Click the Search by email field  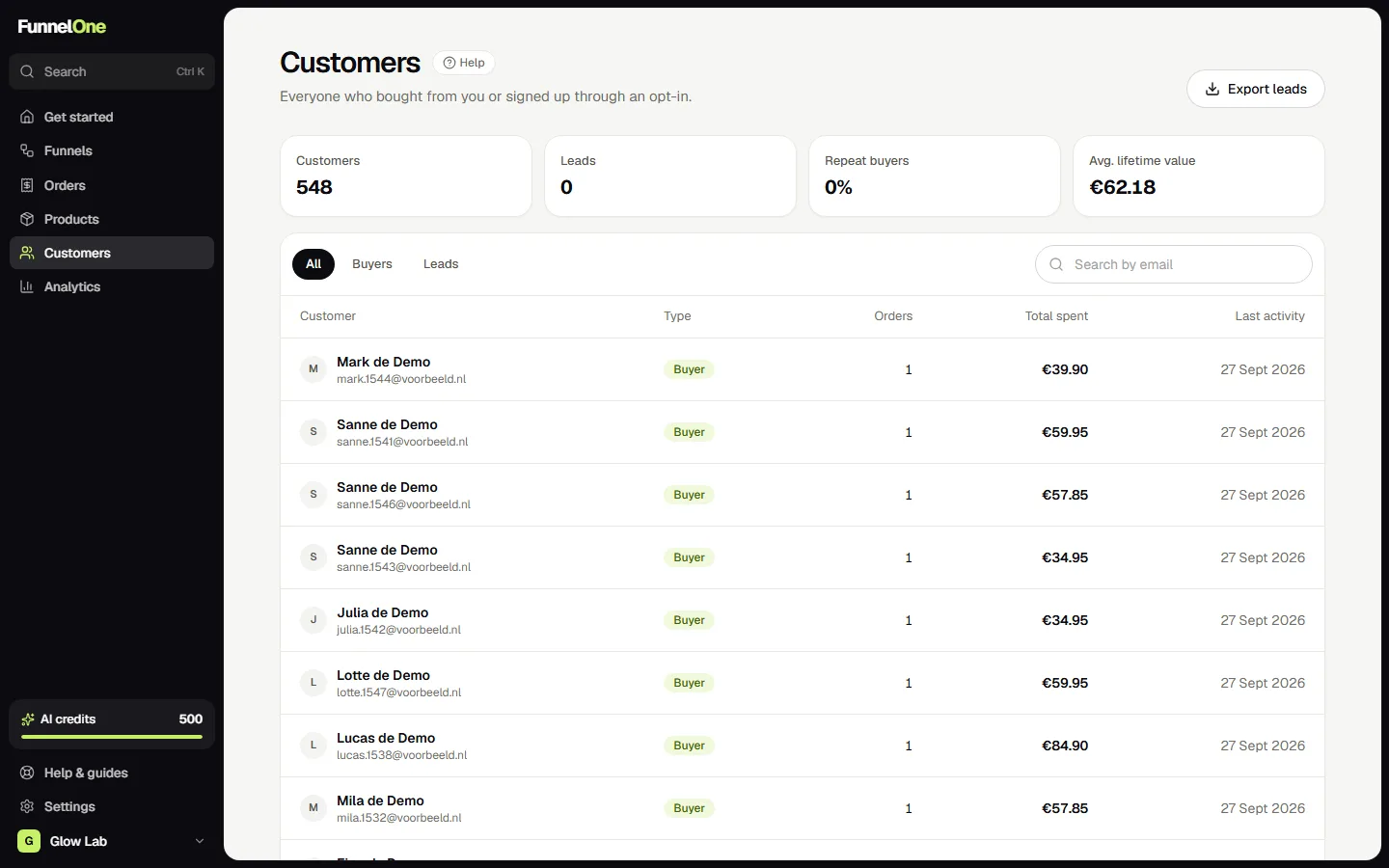[x=1174, y=264]
